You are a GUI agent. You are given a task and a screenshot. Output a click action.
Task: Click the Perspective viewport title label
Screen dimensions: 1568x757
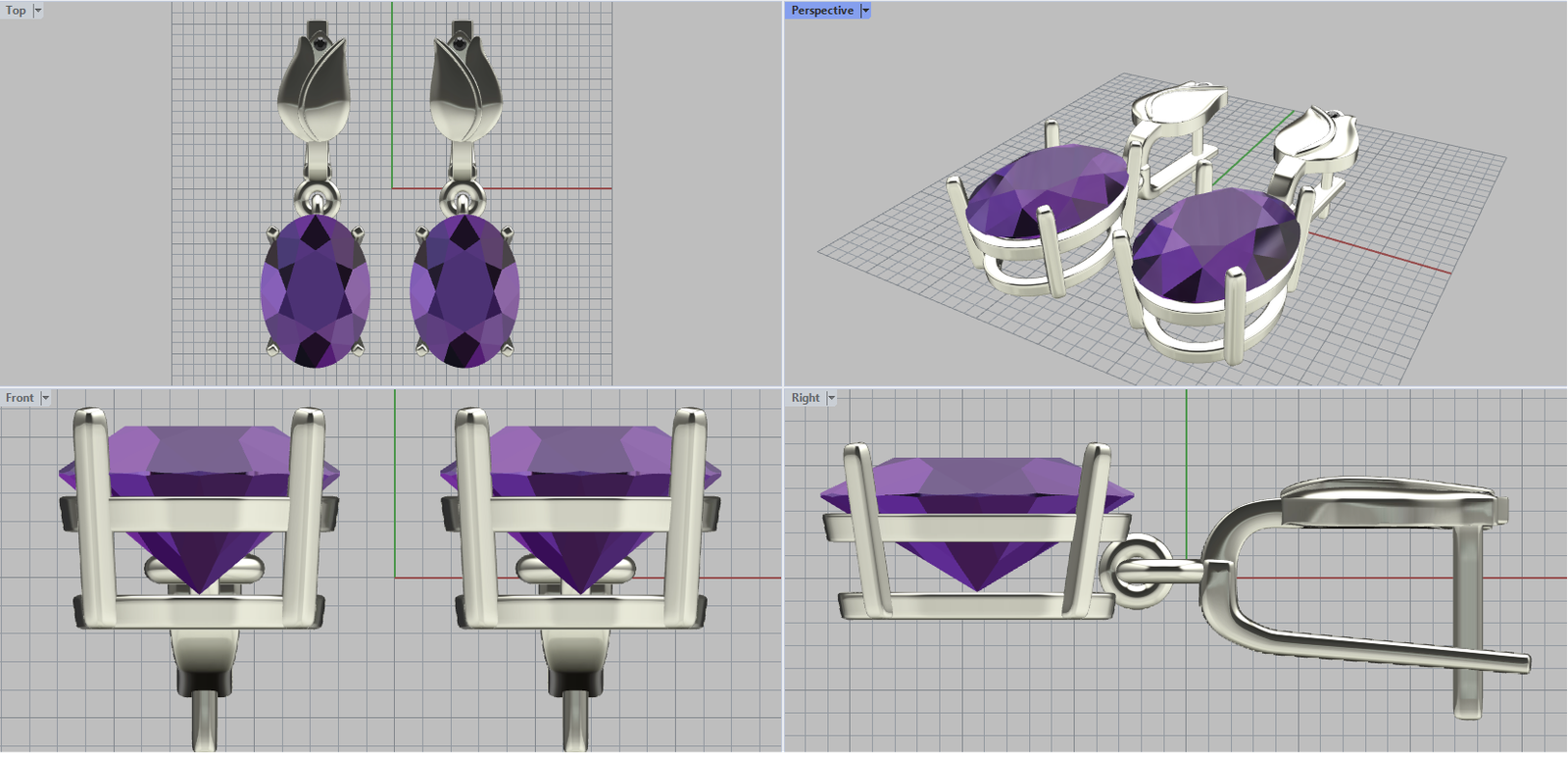(822, 11)
